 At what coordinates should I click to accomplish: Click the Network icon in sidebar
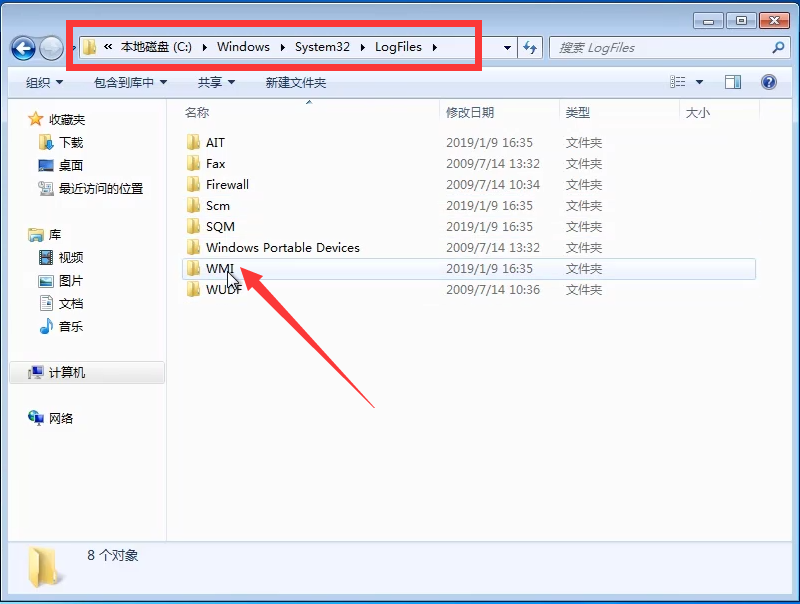(x=36, y=418)
